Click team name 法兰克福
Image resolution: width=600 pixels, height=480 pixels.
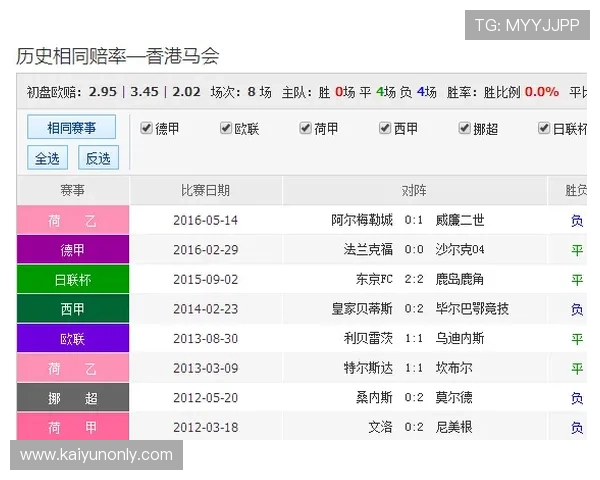(368, 250)
